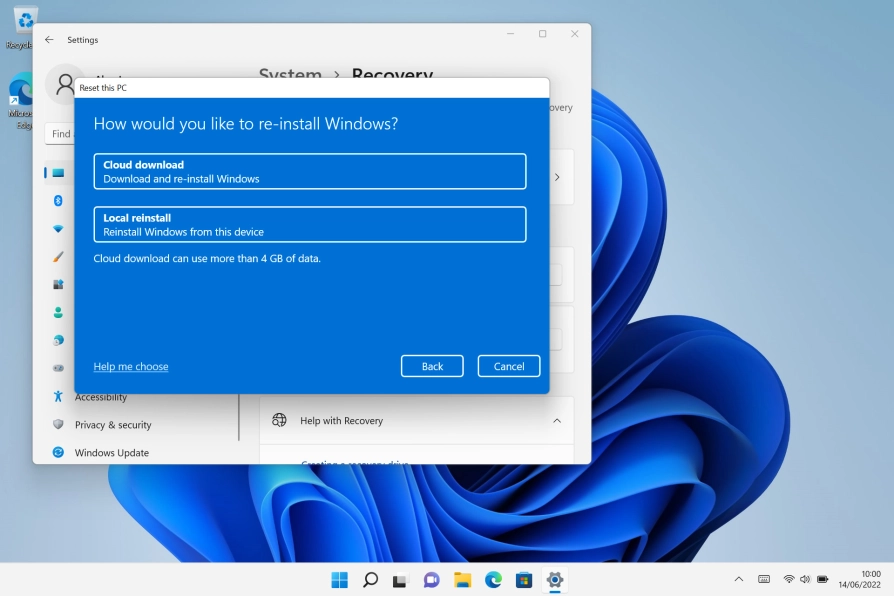Click System in the breadcrumb path
Image resolution: width=894 pixels, height=596 pixels.
(290, 76)
